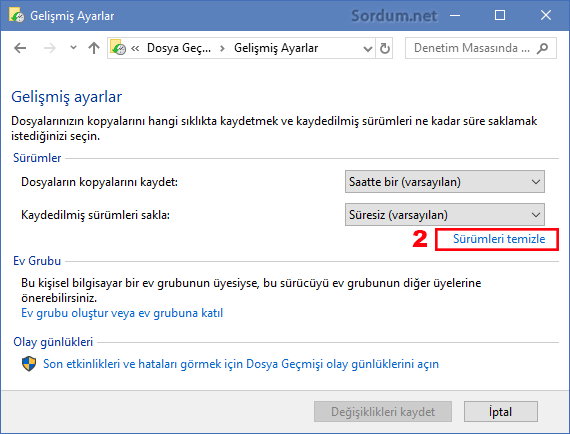
Task: Close the Gelişmiş Ayarlar window
Action: point(546,15)
